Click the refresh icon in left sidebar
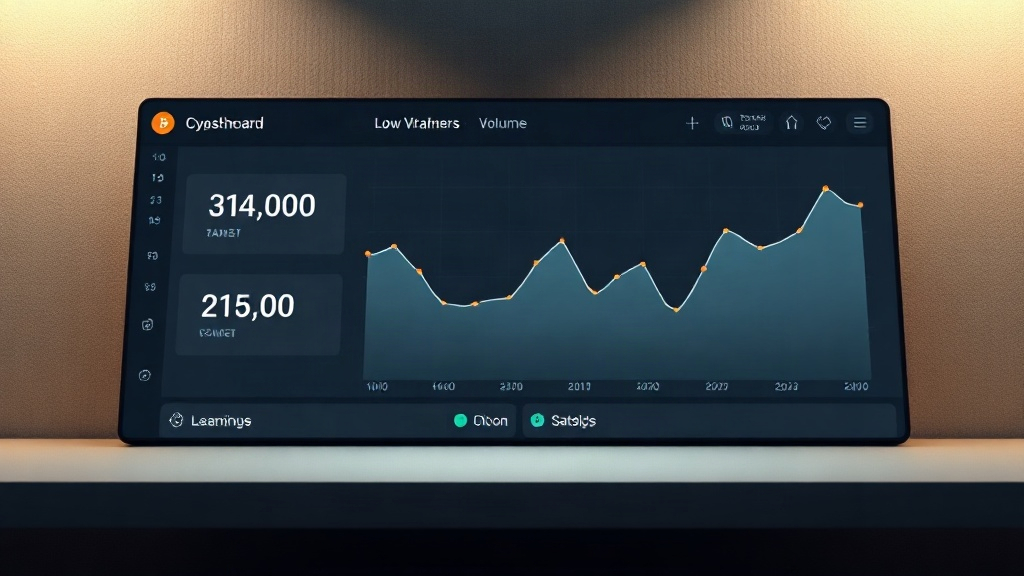This screenshot has width=1024, height=576. click(148, 325)
